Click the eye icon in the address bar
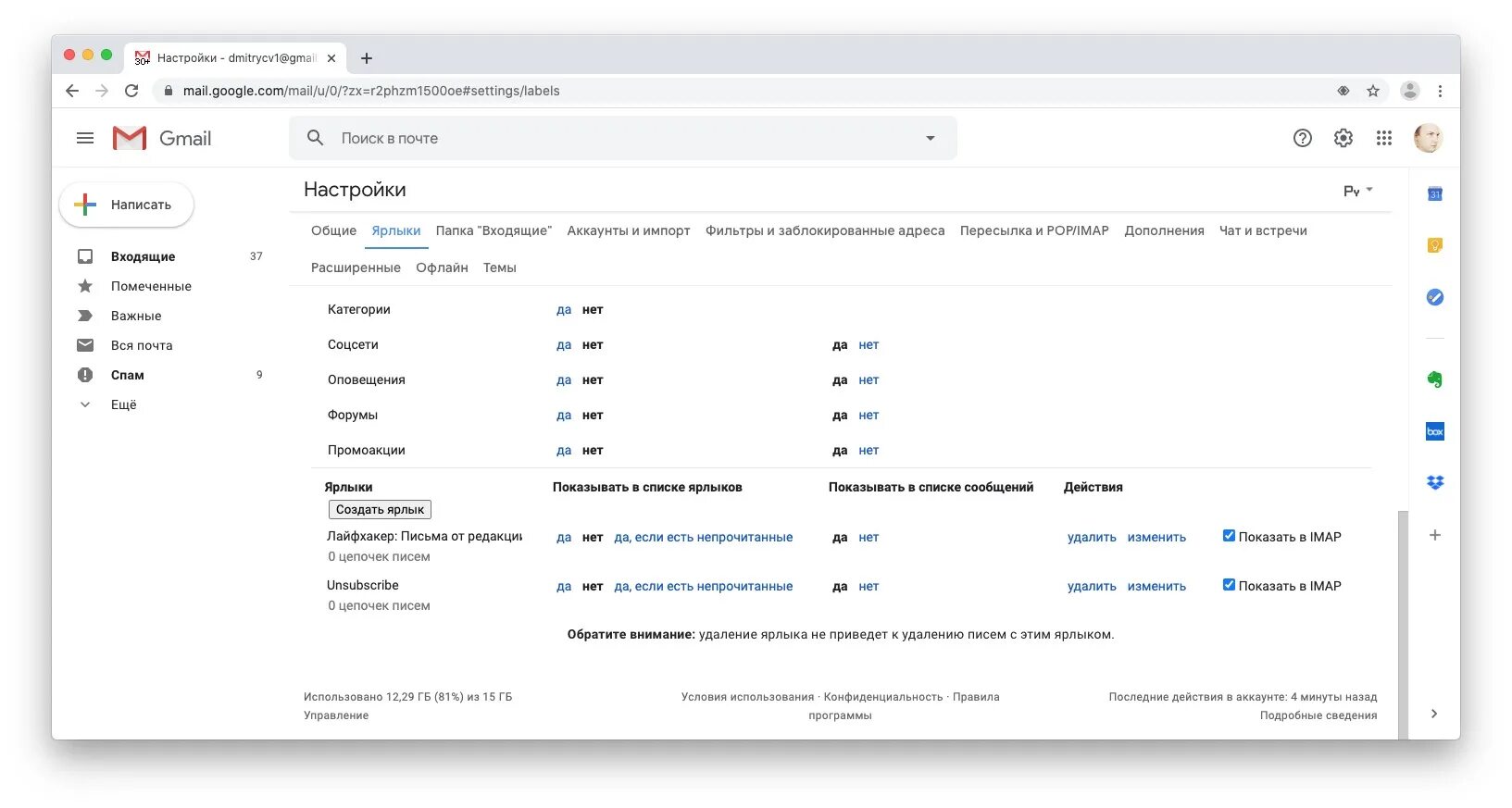The width and height of the screenshot is (1512, 808). [x=1343, y=91]
